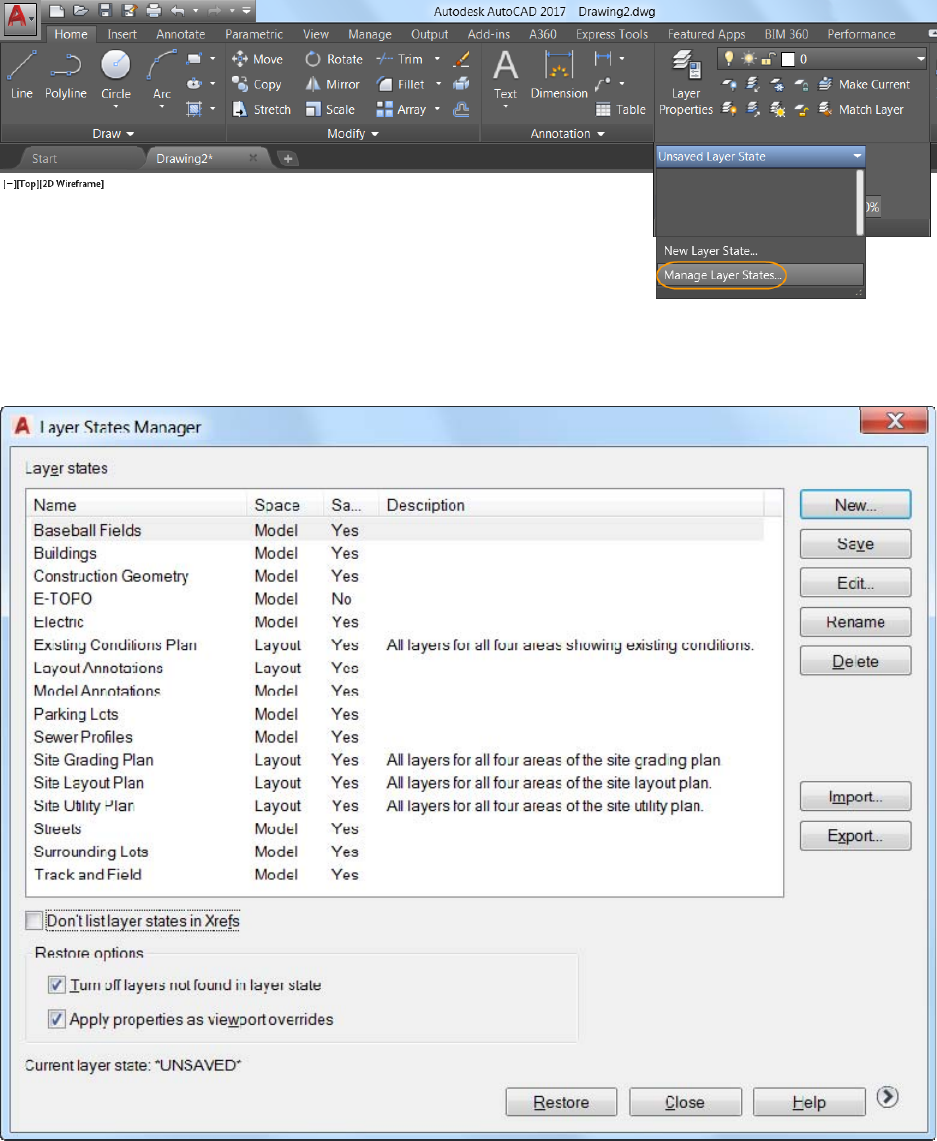Click the Offset tool icon
937x1141 pixels.
click(460, 109)
